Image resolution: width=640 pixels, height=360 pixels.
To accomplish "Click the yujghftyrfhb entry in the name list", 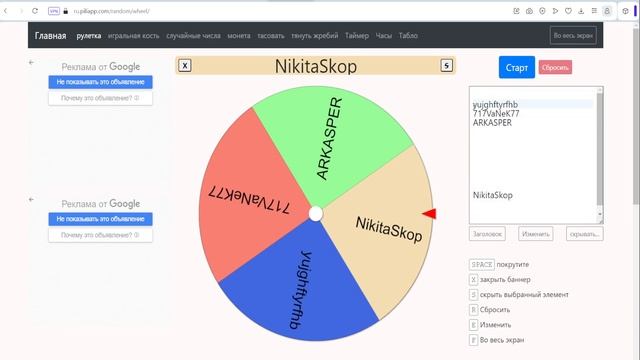I will click(x=495, y=104).
